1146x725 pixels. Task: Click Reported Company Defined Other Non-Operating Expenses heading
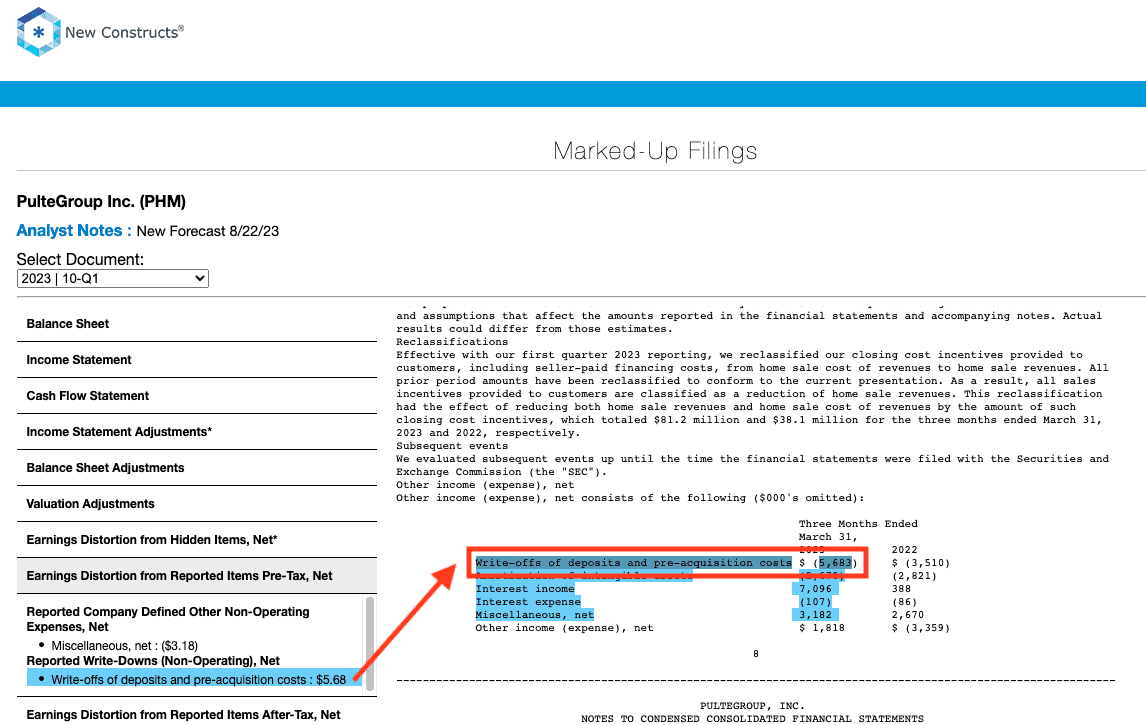[167, 619]
